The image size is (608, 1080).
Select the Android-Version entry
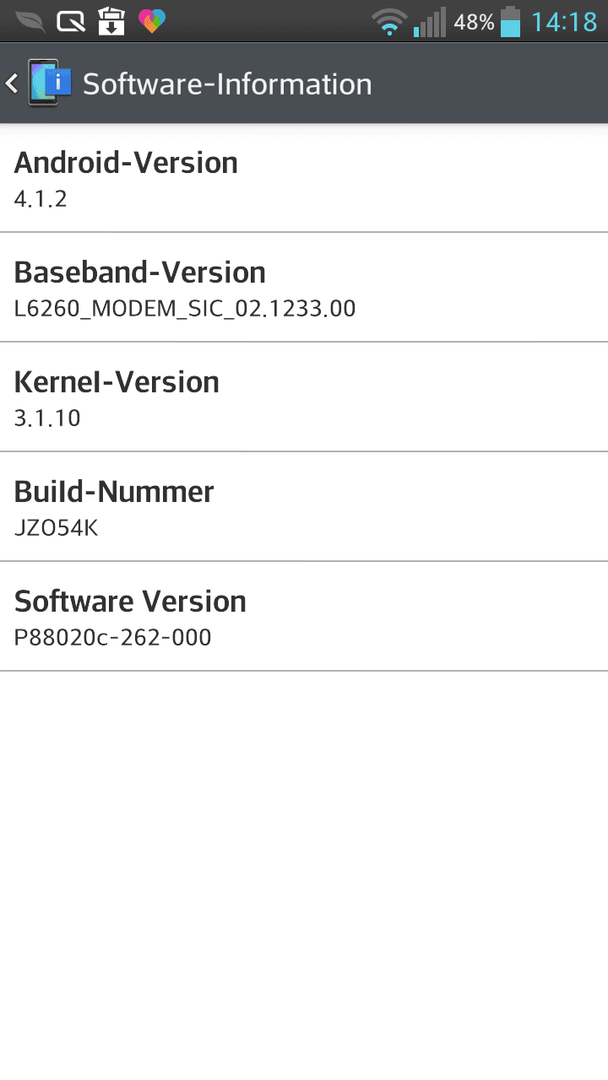coord(304,178)
